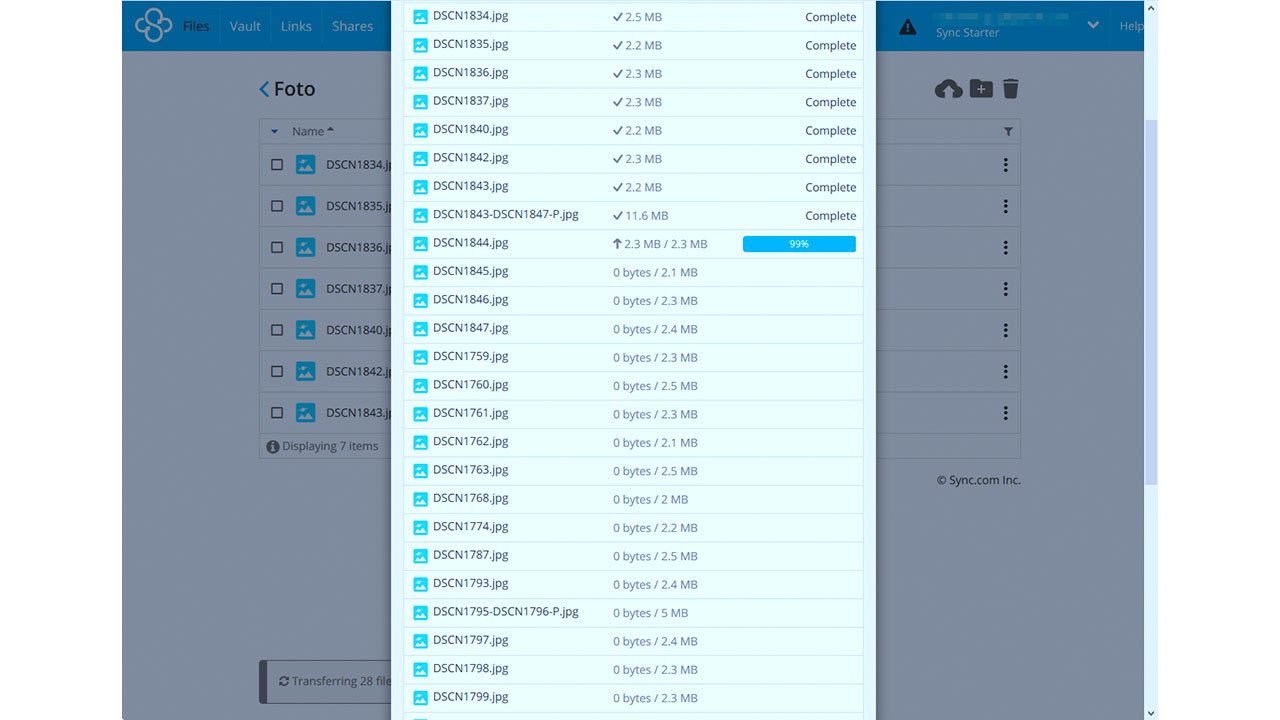Click the image icon beside DSCN1843-DSCN1847-P.jpg
1280x720 pixels.
420,215
